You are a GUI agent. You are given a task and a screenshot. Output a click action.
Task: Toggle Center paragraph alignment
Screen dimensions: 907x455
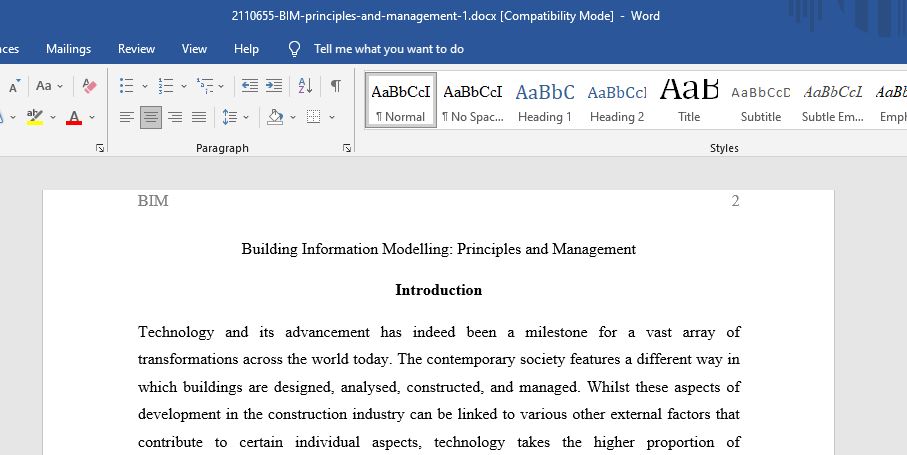pos(151,117)
